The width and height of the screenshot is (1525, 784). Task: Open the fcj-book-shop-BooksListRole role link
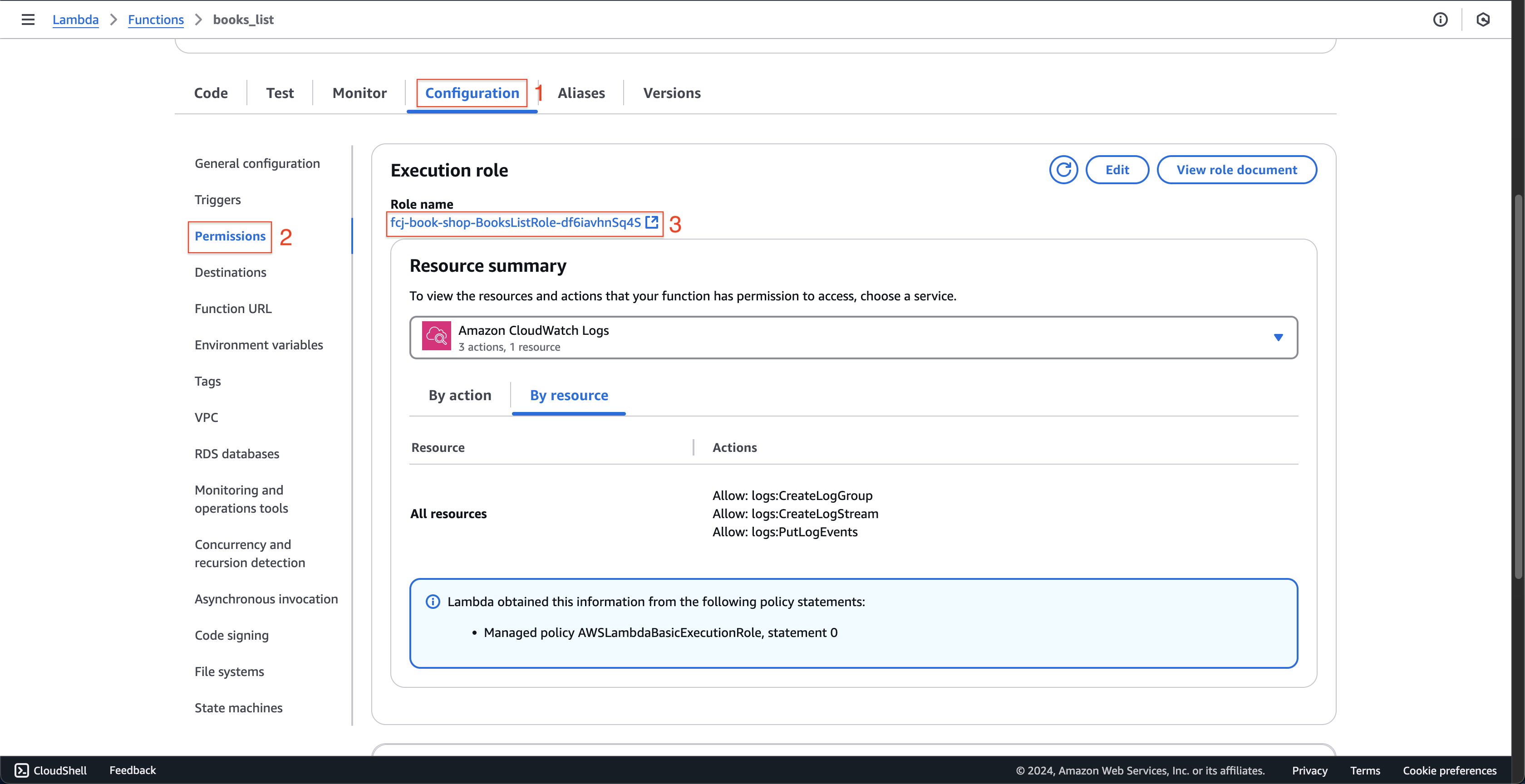[x=516, y=222]
